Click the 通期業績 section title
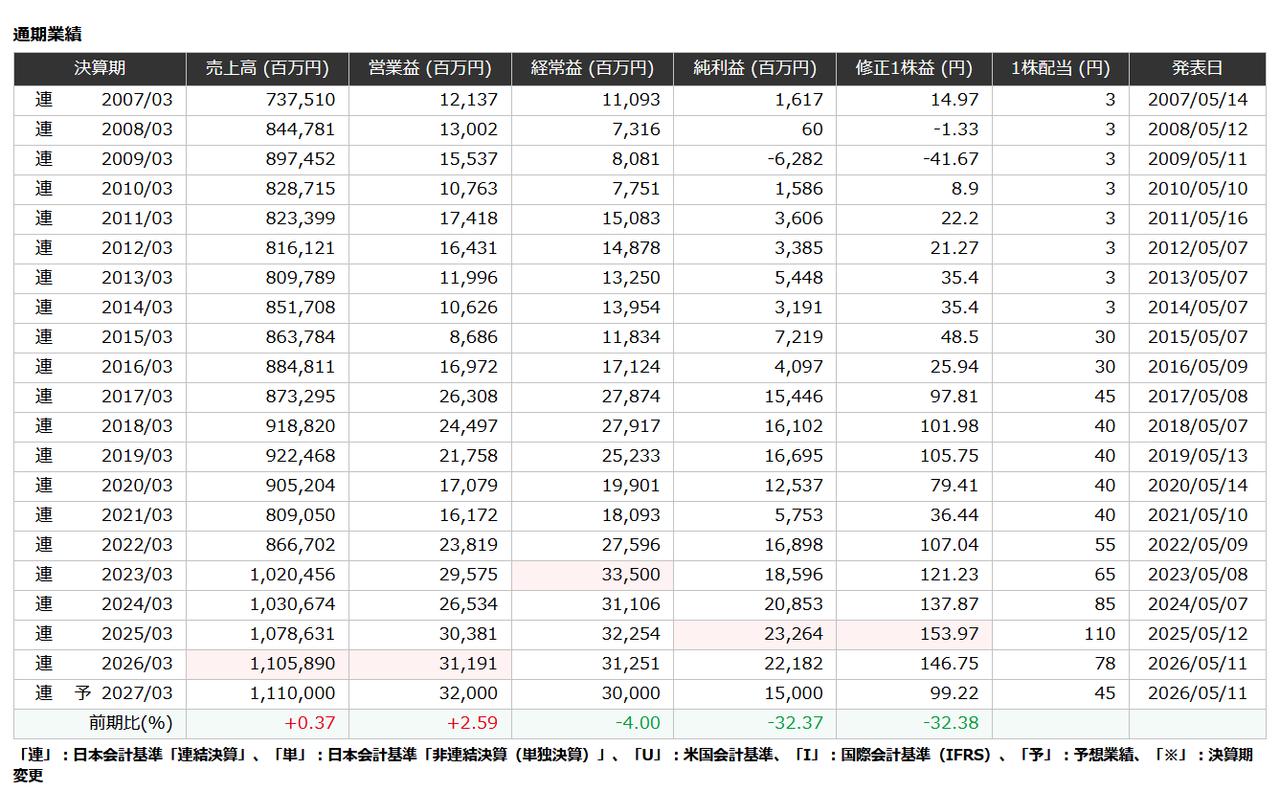1280x797 pixels. click(47, 34)
